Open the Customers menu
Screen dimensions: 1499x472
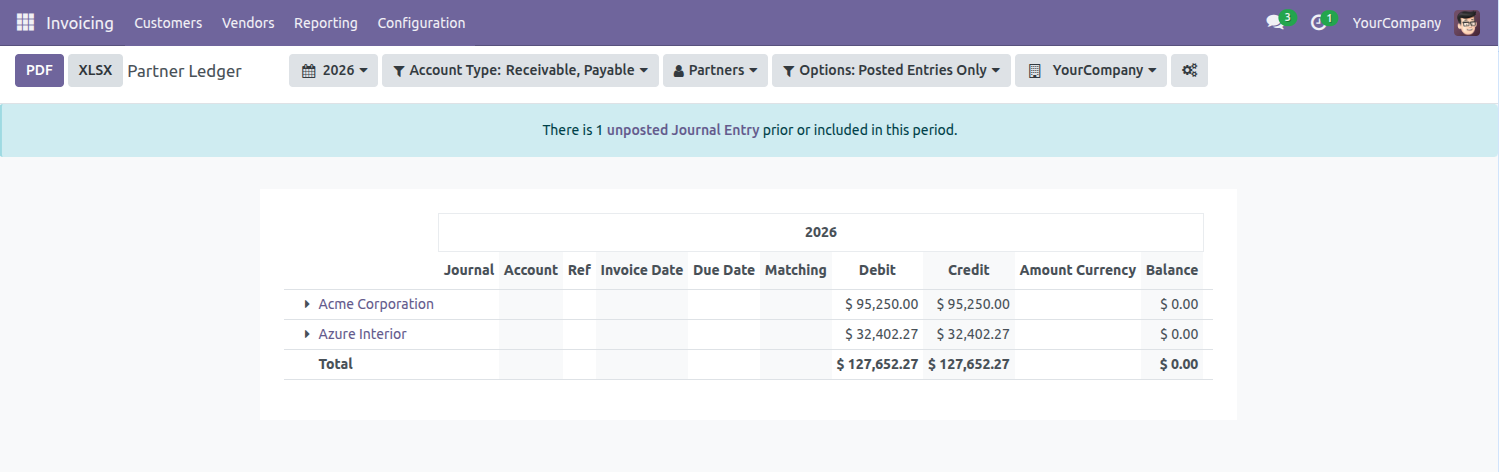point(168,22)
